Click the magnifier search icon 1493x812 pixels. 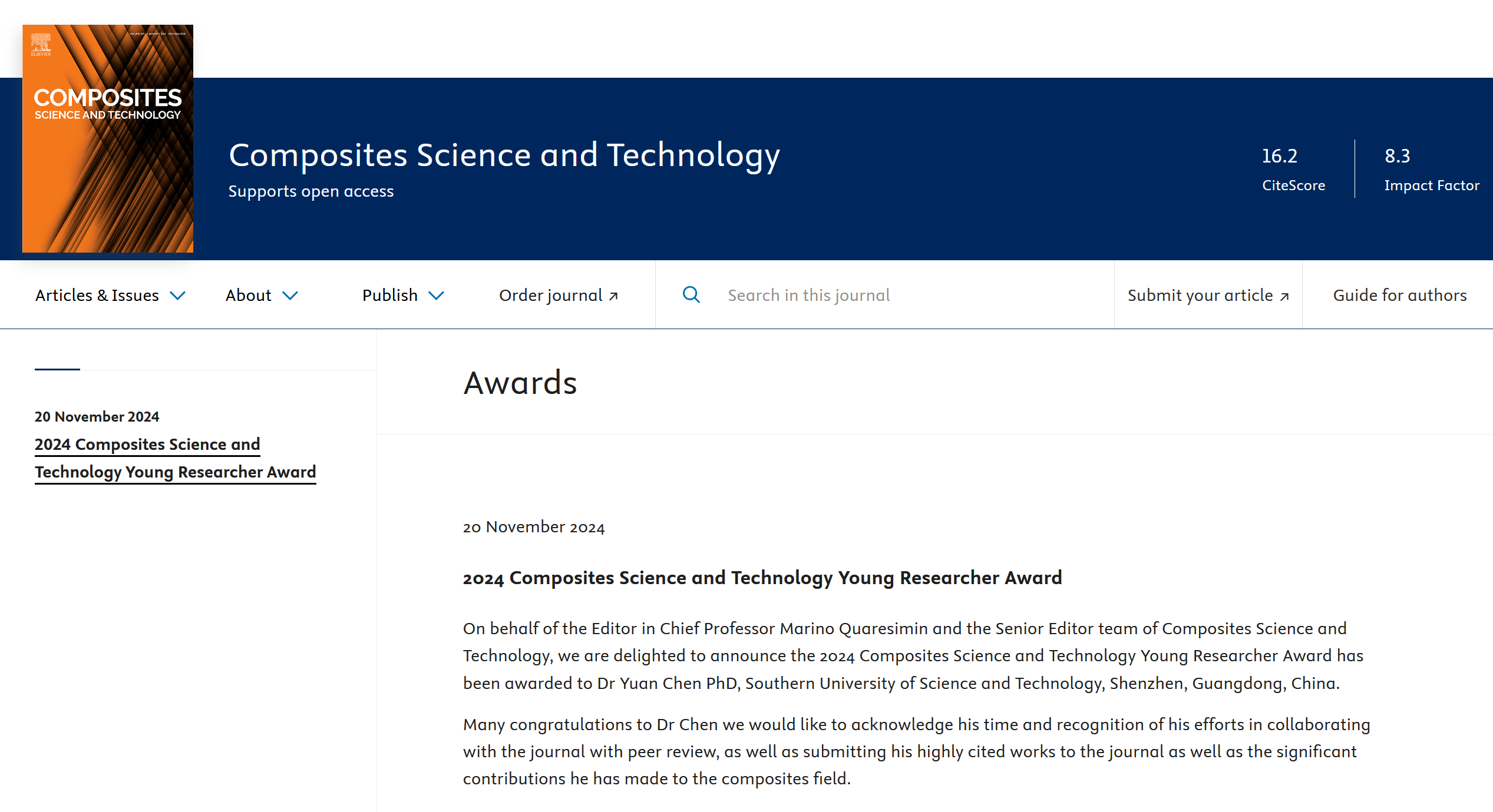coord(691,294)
